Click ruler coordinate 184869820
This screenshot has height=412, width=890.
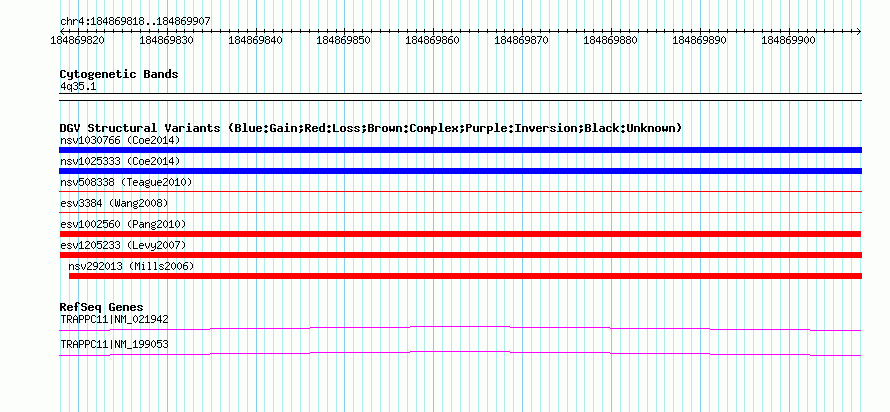78,40
